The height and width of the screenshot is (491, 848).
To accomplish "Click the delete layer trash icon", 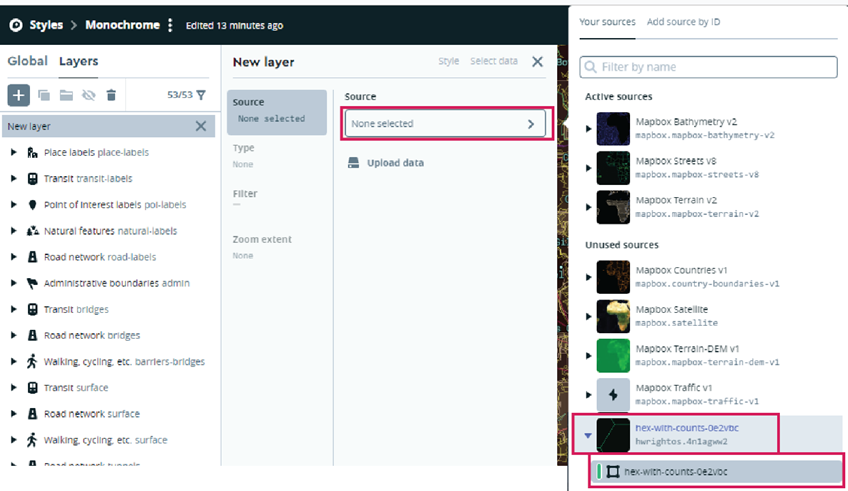I will [x=111, y=95].
